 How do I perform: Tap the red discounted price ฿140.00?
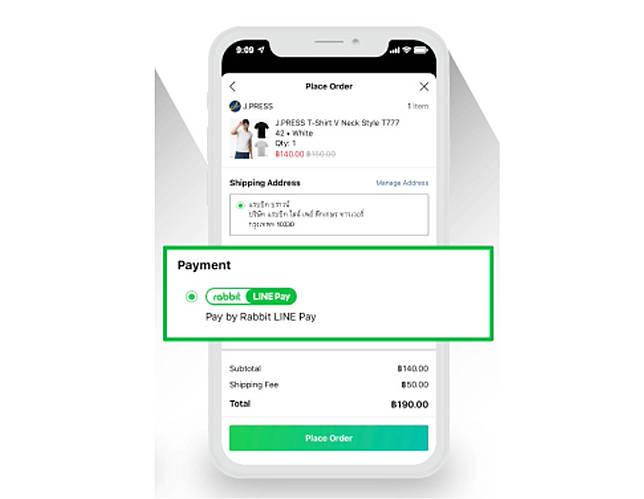point(289,154)
